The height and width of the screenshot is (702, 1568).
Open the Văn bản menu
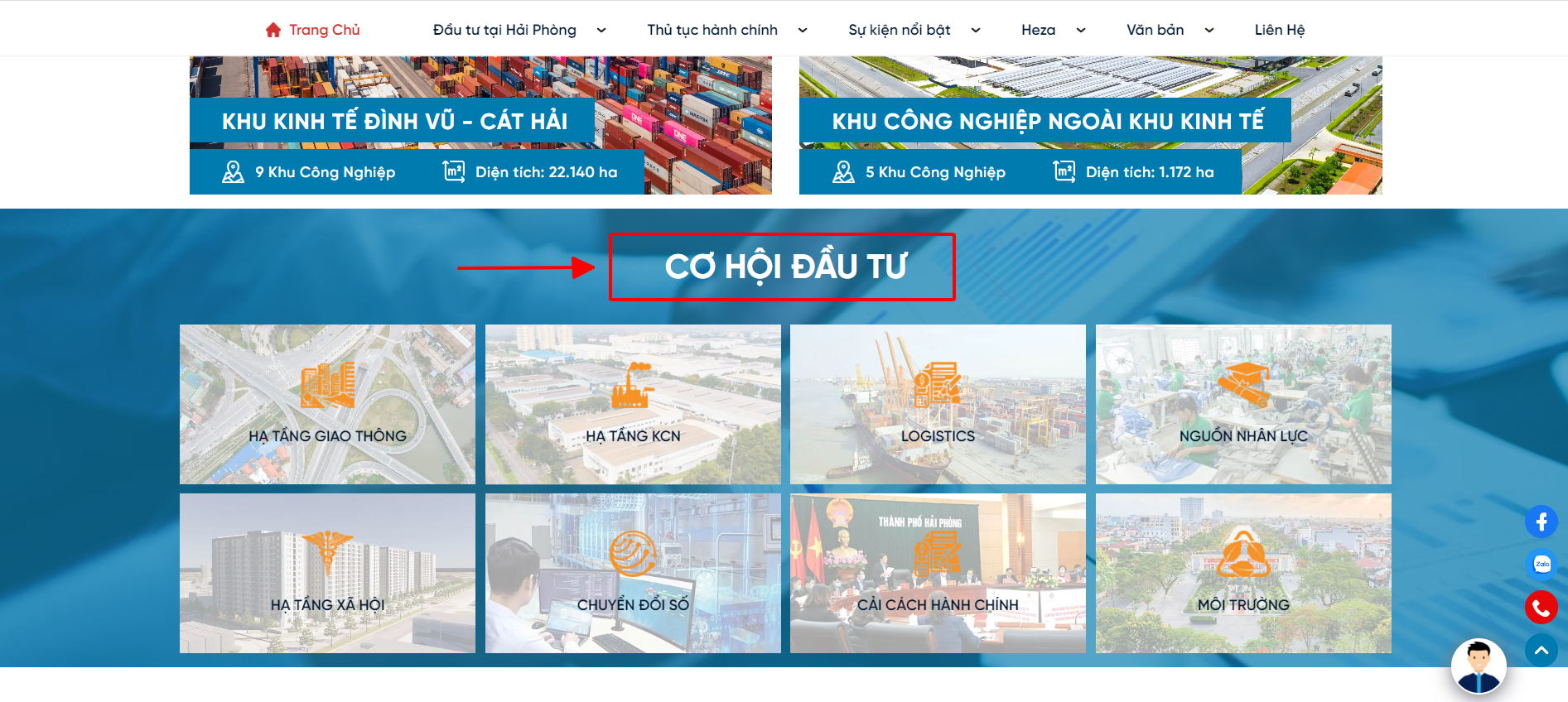(1155, 31)
